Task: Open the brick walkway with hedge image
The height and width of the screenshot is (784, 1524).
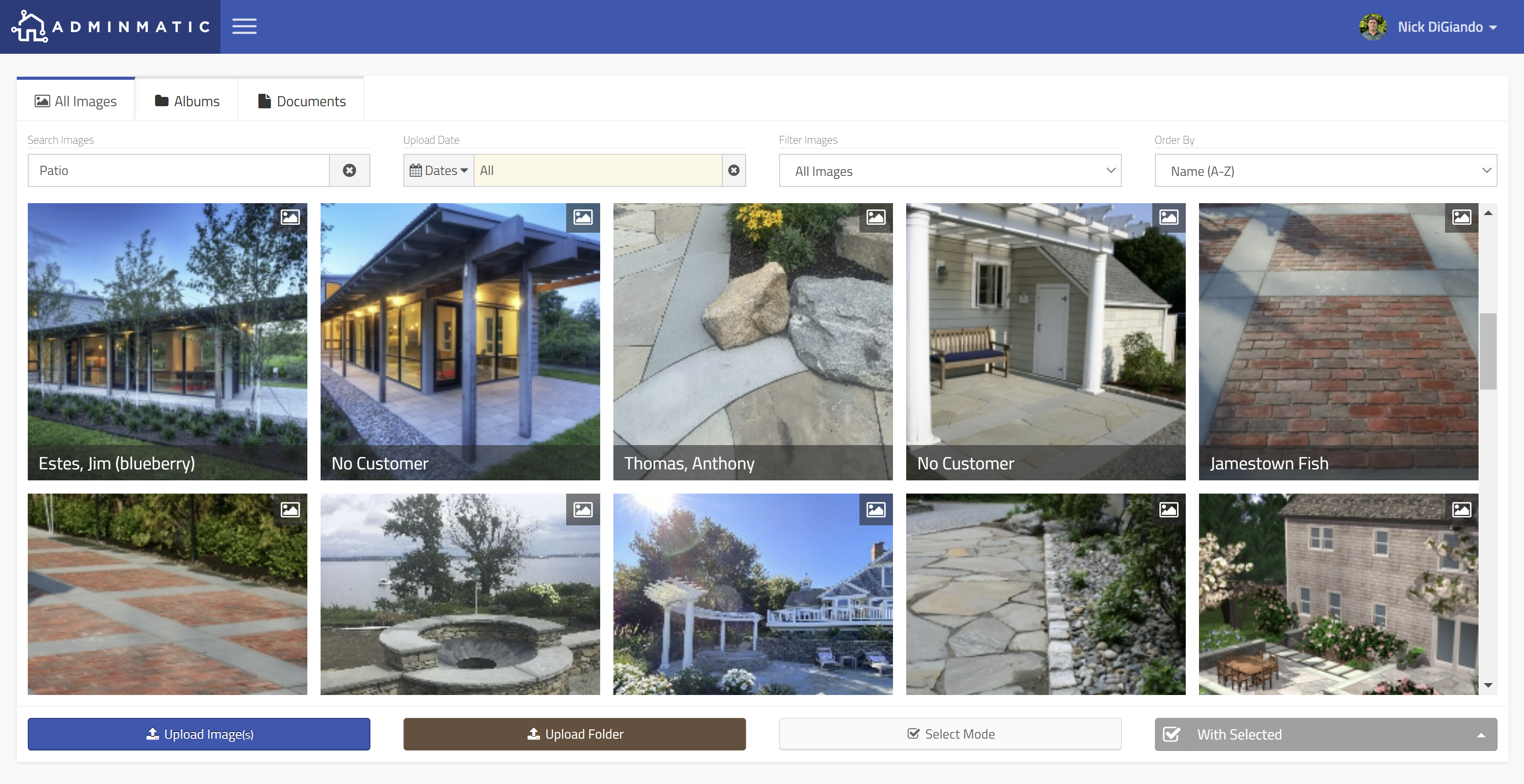Action: click(168, 594)
